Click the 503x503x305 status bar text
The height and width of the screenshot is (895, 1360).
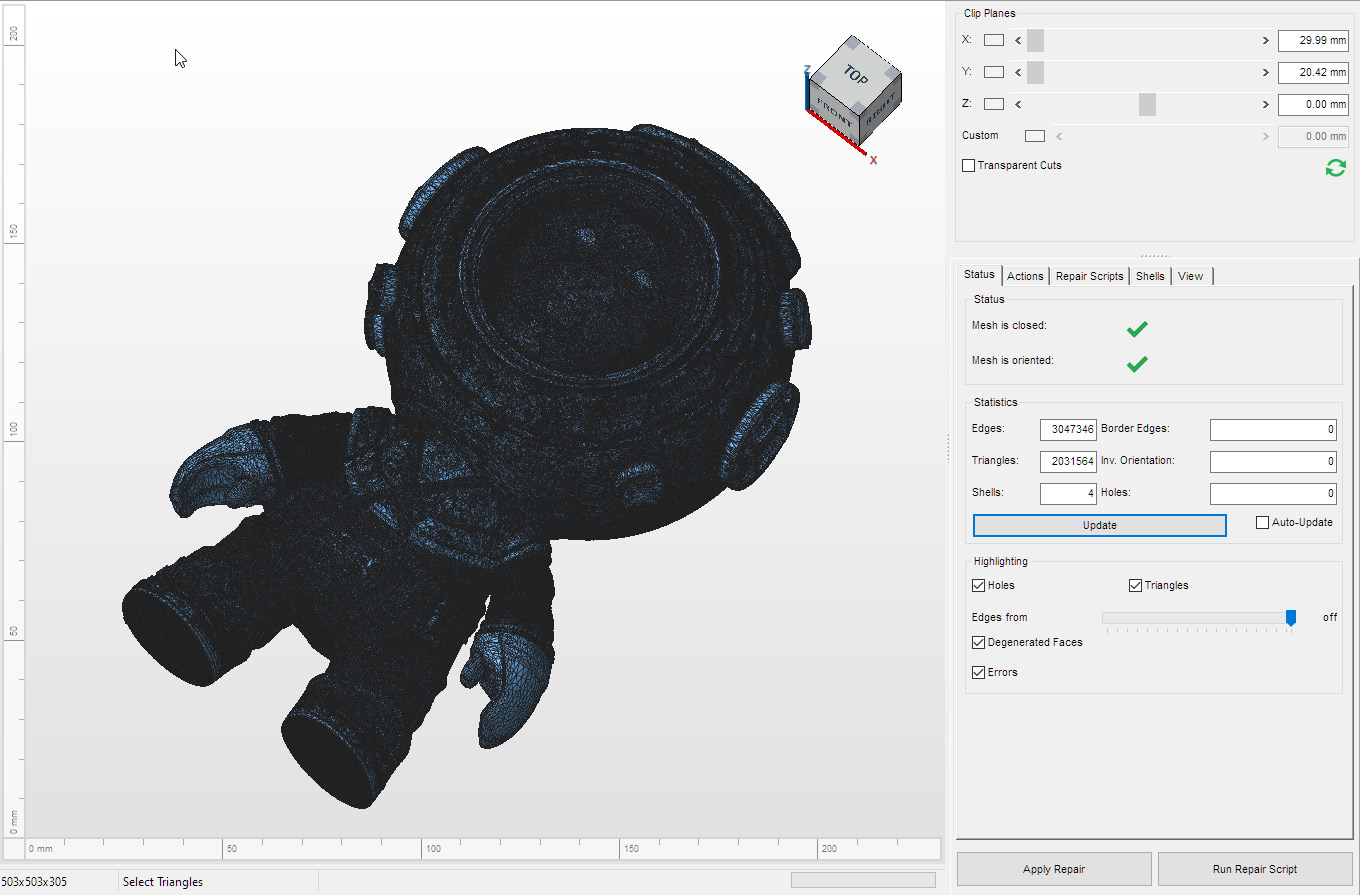[35, 882]
